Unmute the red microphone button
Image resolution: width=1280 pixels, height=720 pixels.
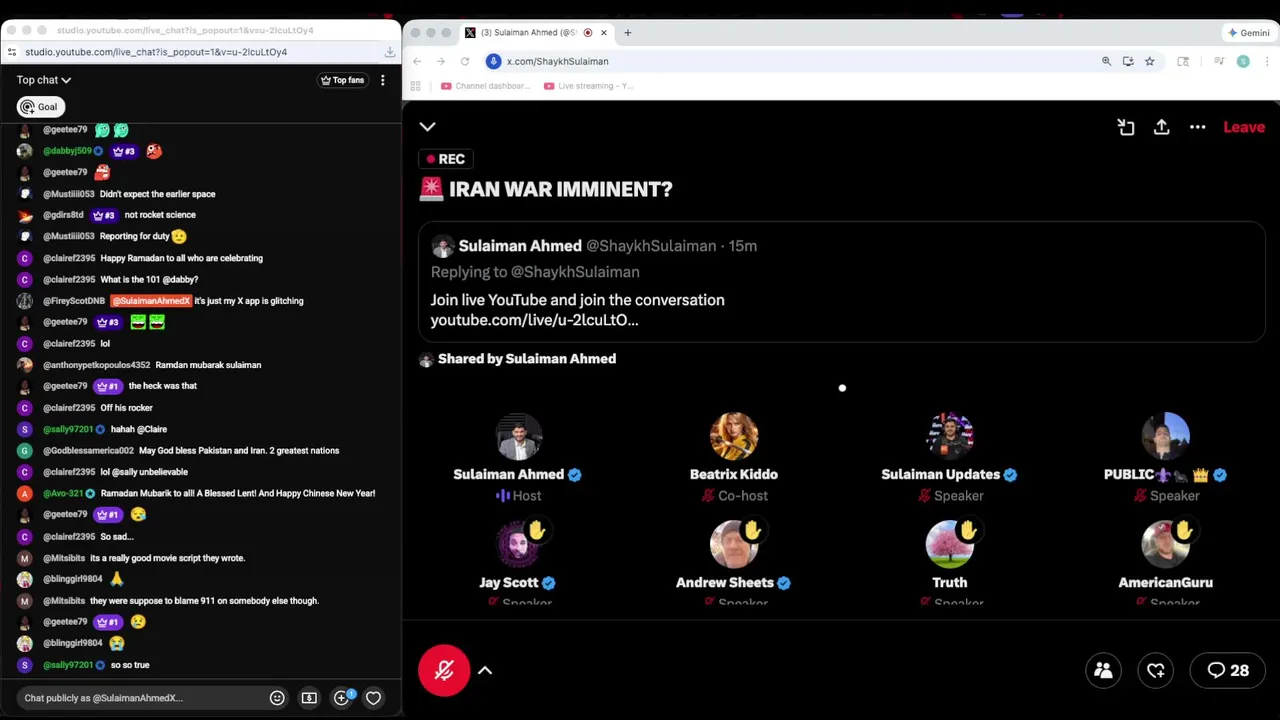pyautogui.click(x=444, y=670)
